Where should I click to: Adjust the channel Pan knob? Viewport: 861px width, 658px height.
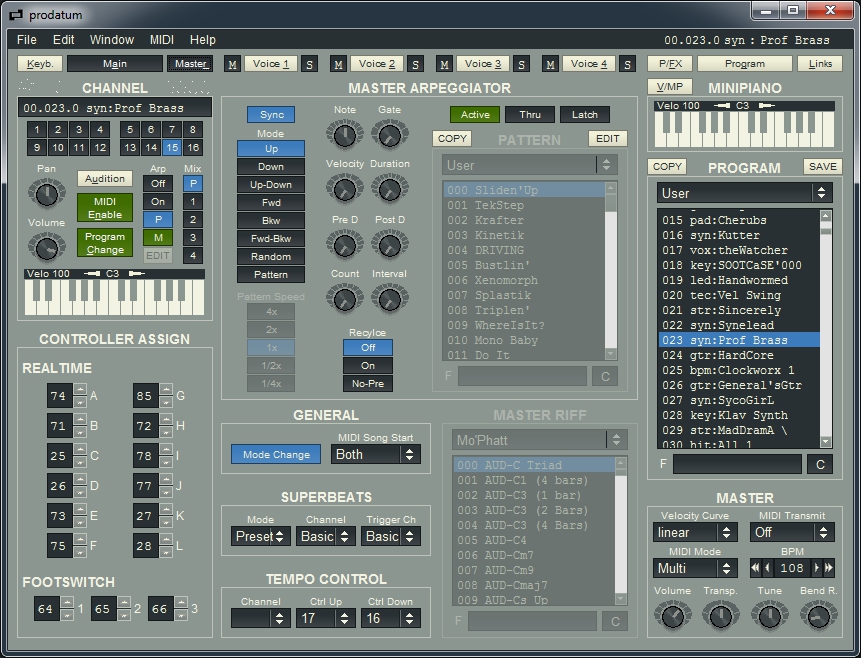[47, 194]
